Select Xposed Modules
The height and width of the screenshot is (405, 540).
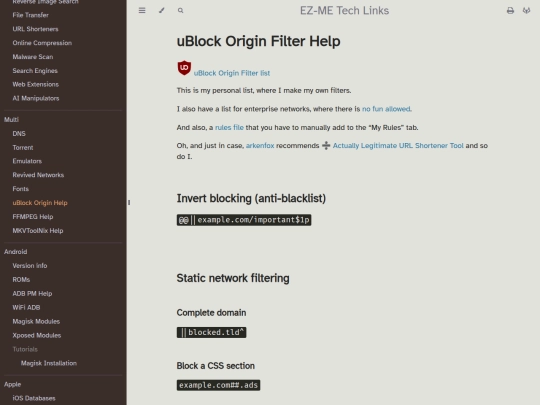coord(37,335)
